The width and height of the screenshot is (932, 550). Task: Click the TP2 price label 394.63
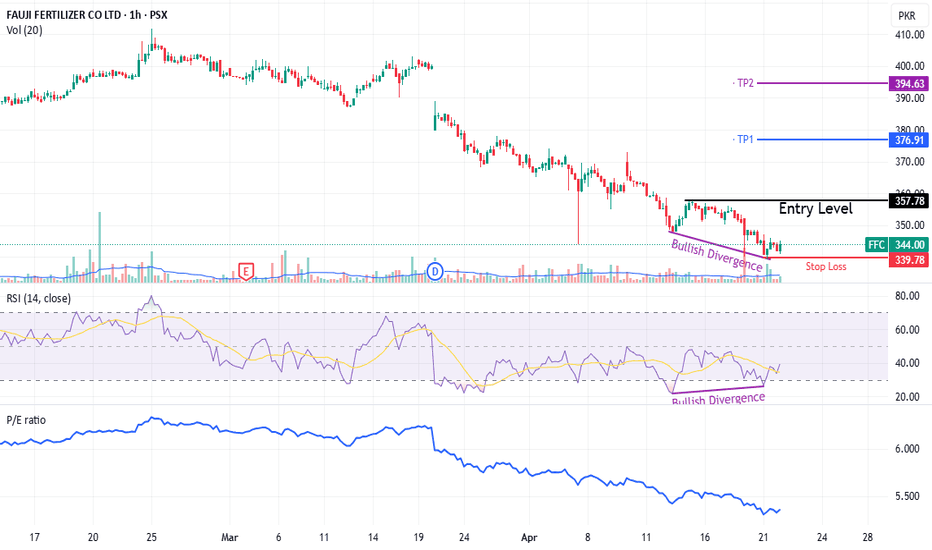[x=909, y=84]
